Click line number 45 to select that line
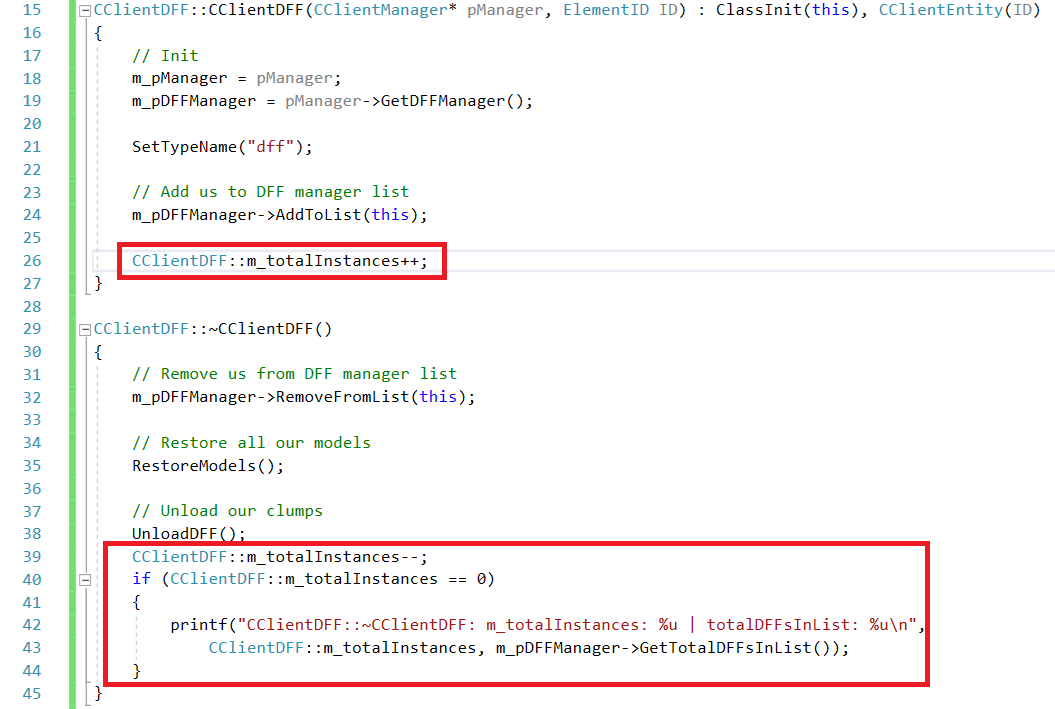The width and height of the screenshot is (1055, 709). 31,693
